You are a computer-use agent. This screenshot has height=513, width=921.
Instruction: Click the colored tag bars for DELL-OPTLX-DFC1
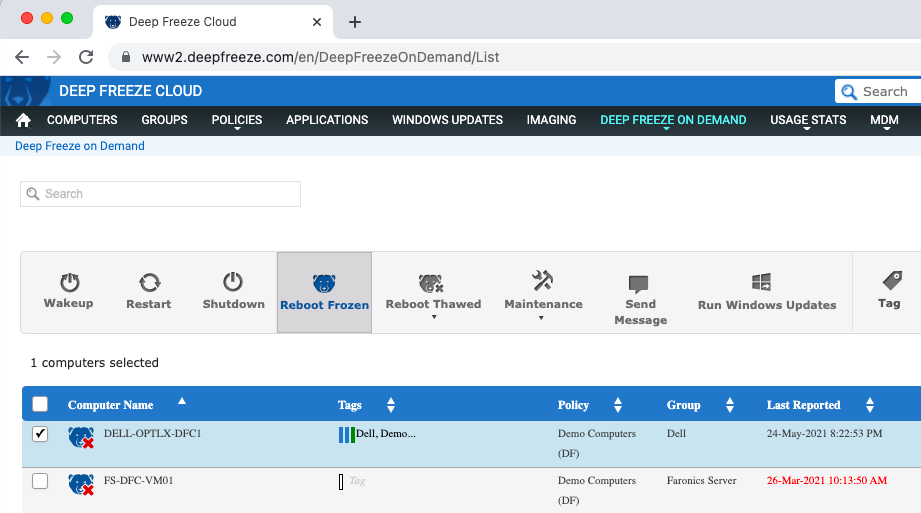[346, 434]
